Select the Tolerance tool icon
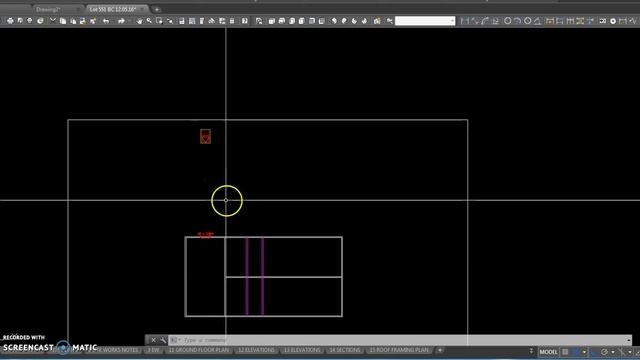Screen dimensions: 640x360 pos(602,20)
